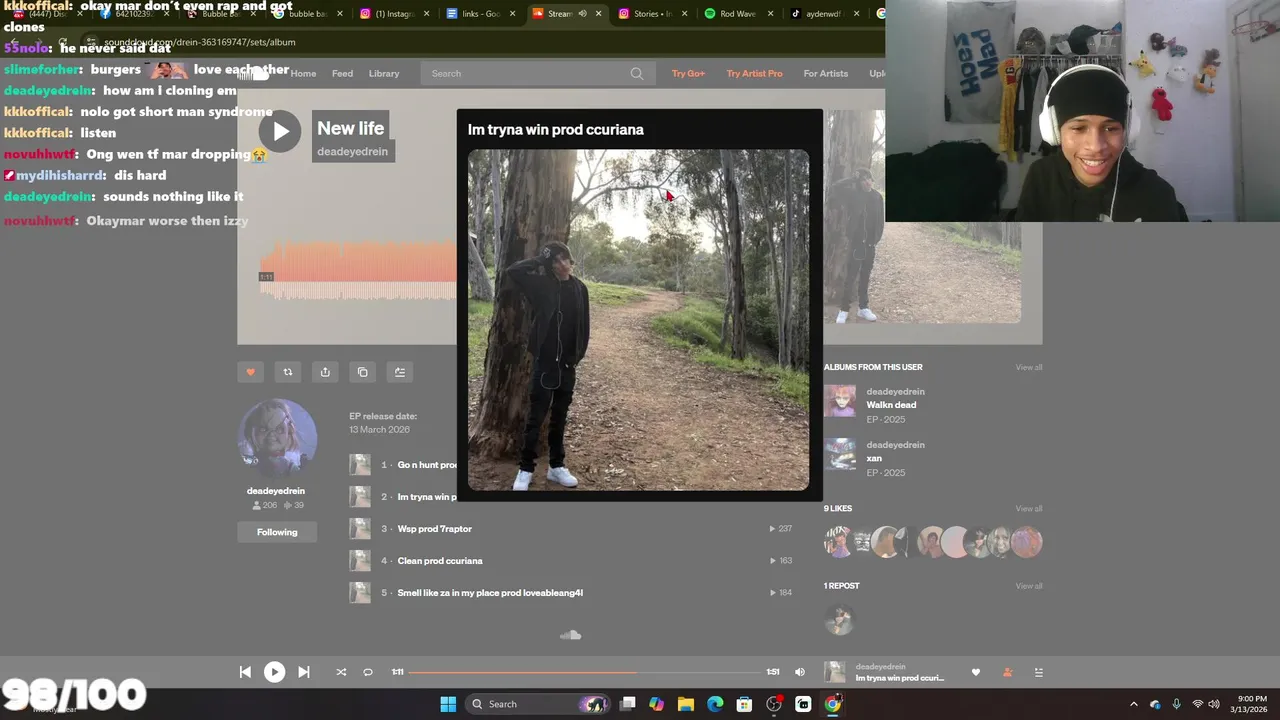Click the reposter avatar under 1 Repost

coord(839,620)
